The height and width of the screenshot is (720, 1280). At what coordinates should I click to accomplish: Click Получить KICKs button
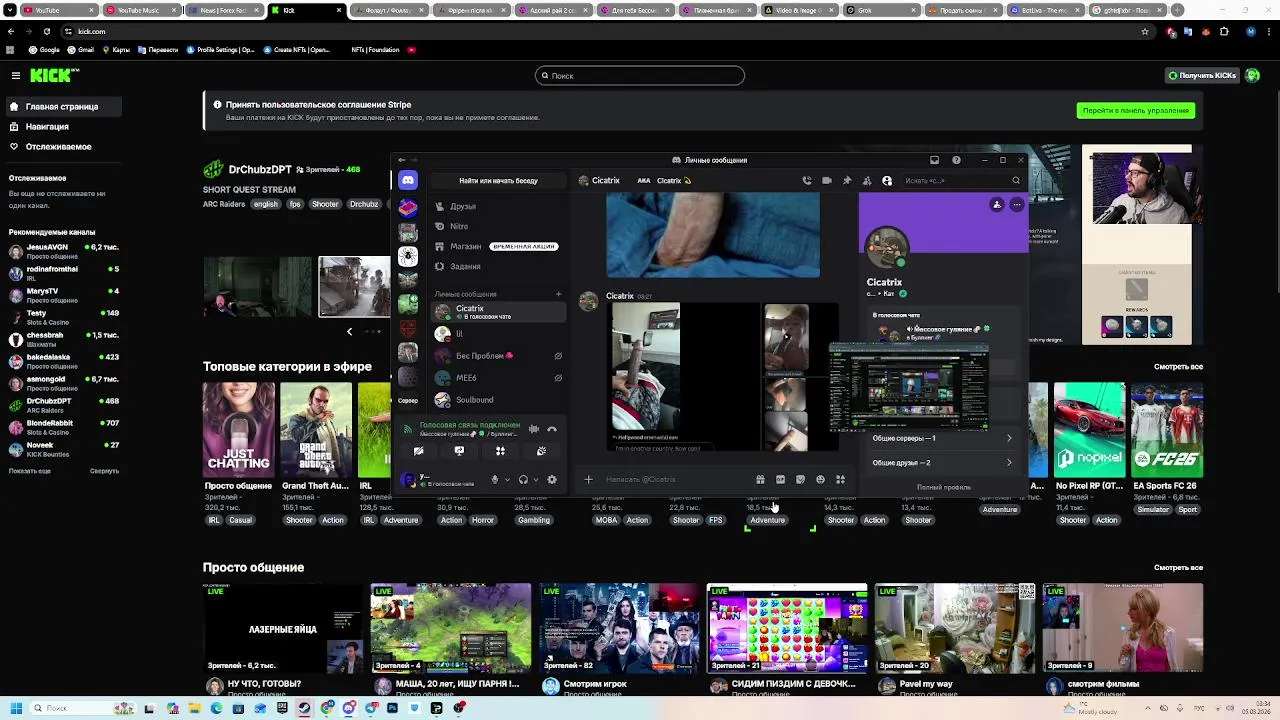1202,75
